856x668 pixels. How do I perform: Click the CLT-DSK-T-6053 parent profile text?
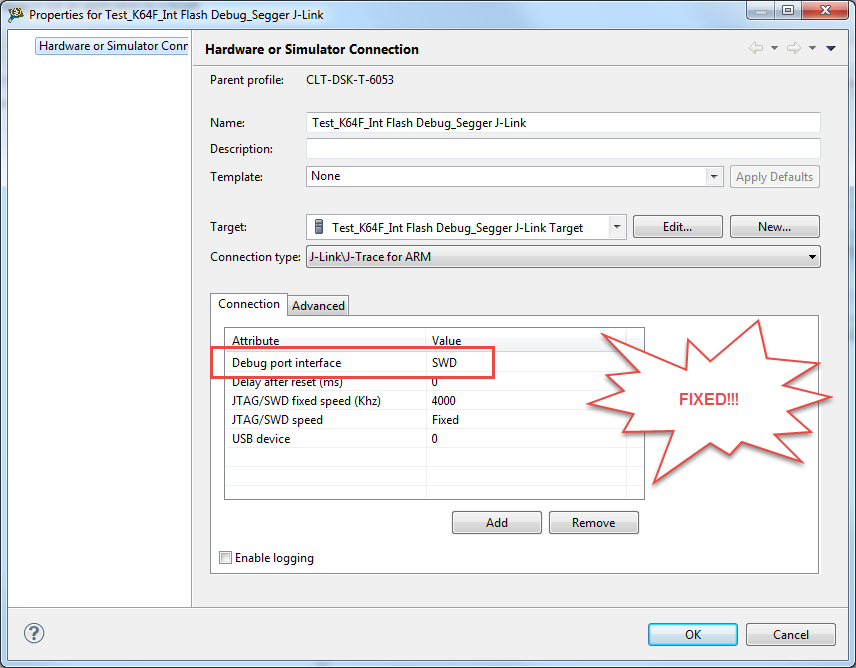pyautogui.click(x=350, y=80)
